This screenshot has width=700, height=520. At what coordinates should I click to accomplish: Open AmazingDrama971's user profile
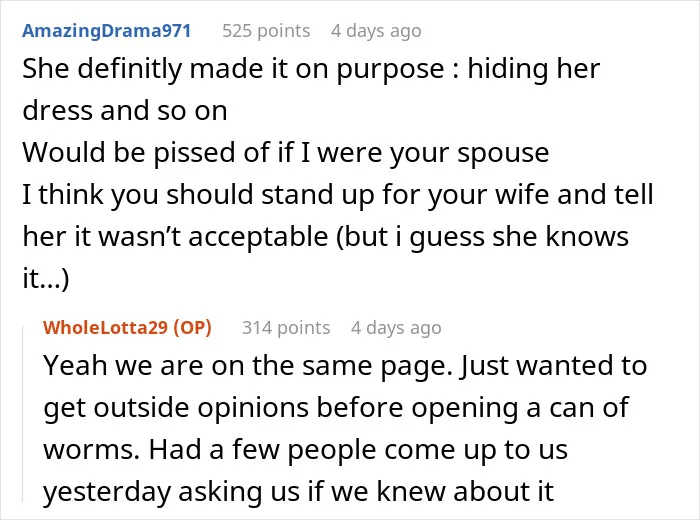tap(107, 31)
